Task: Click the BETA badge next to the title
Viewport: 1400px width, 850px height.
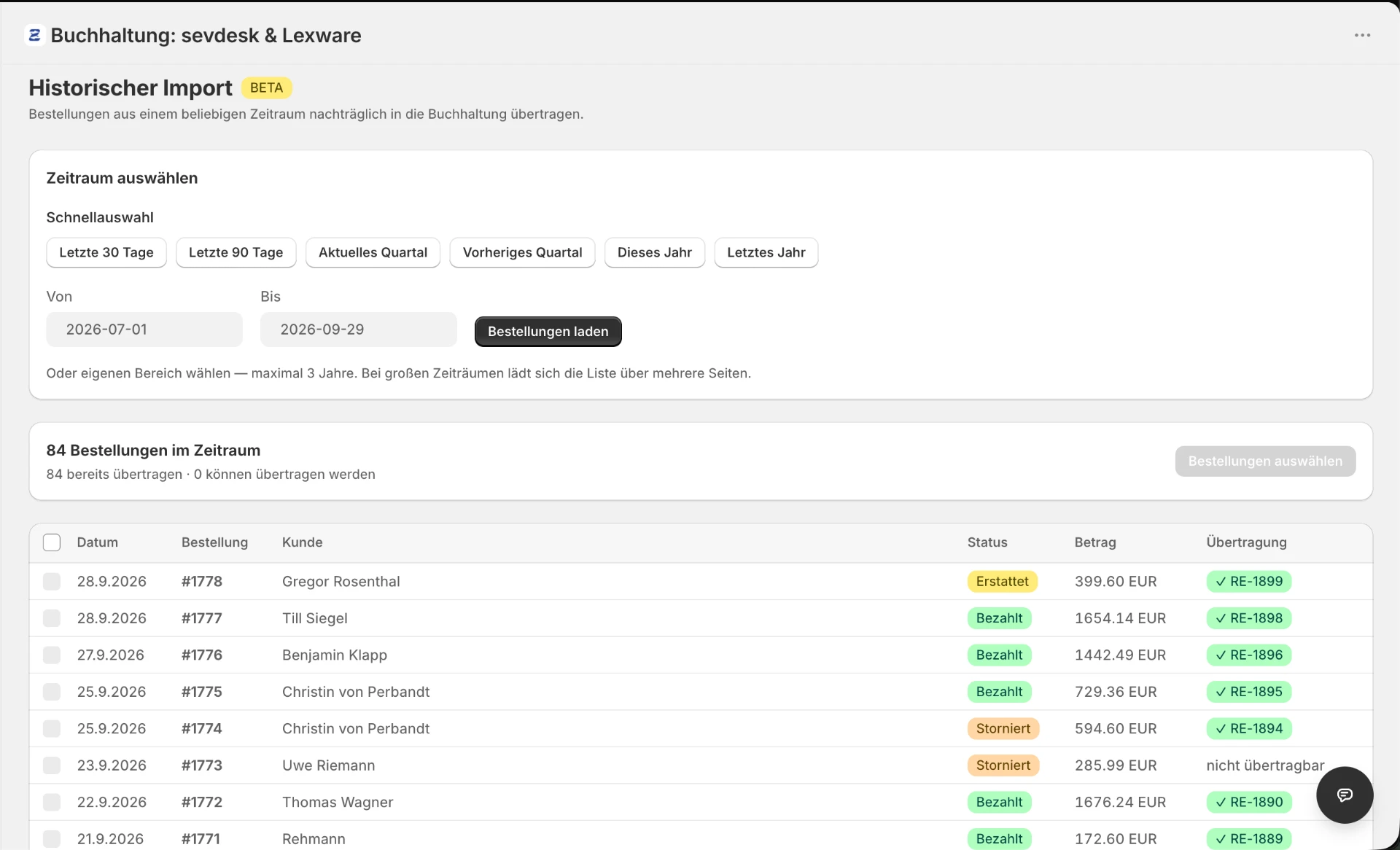Action: coord(266,87)
